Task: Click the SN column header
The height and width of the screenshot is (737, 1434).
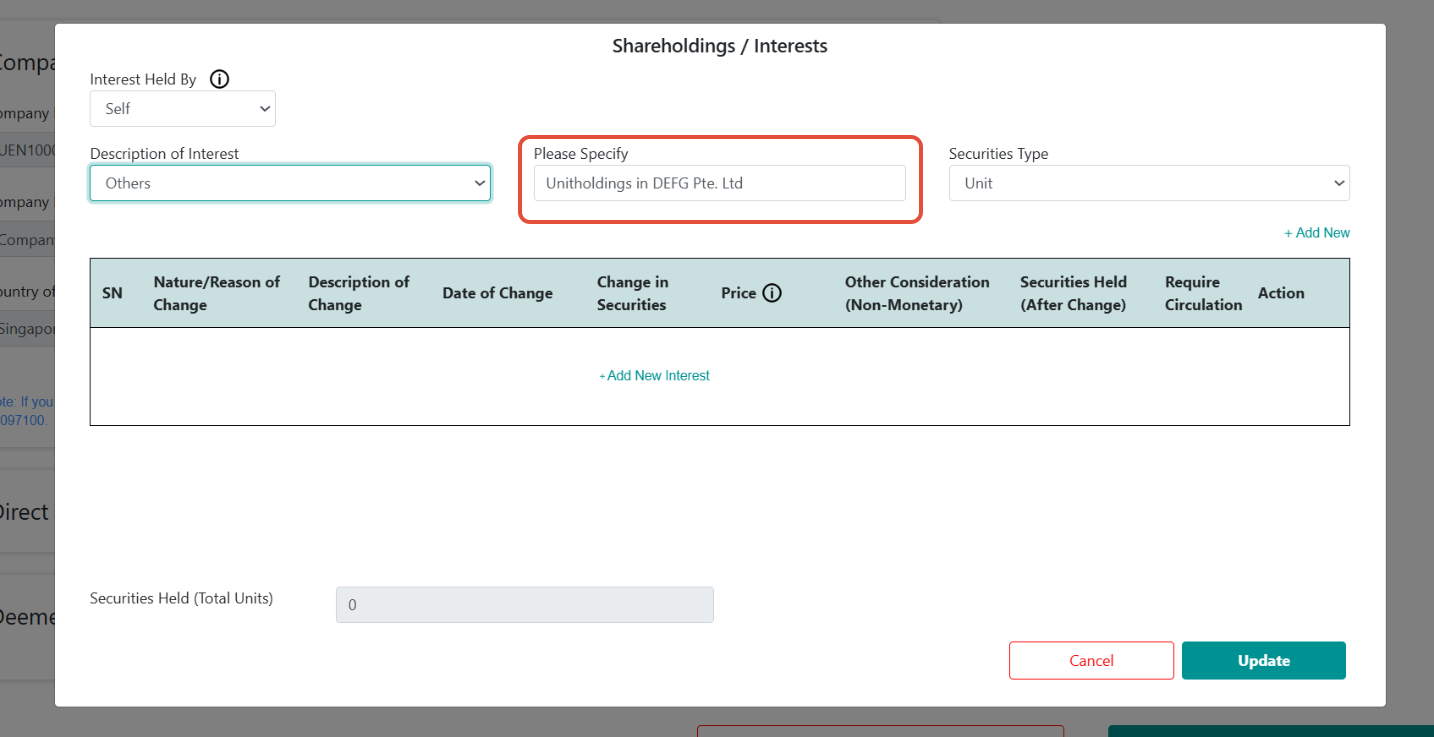Action: (113, 293)
